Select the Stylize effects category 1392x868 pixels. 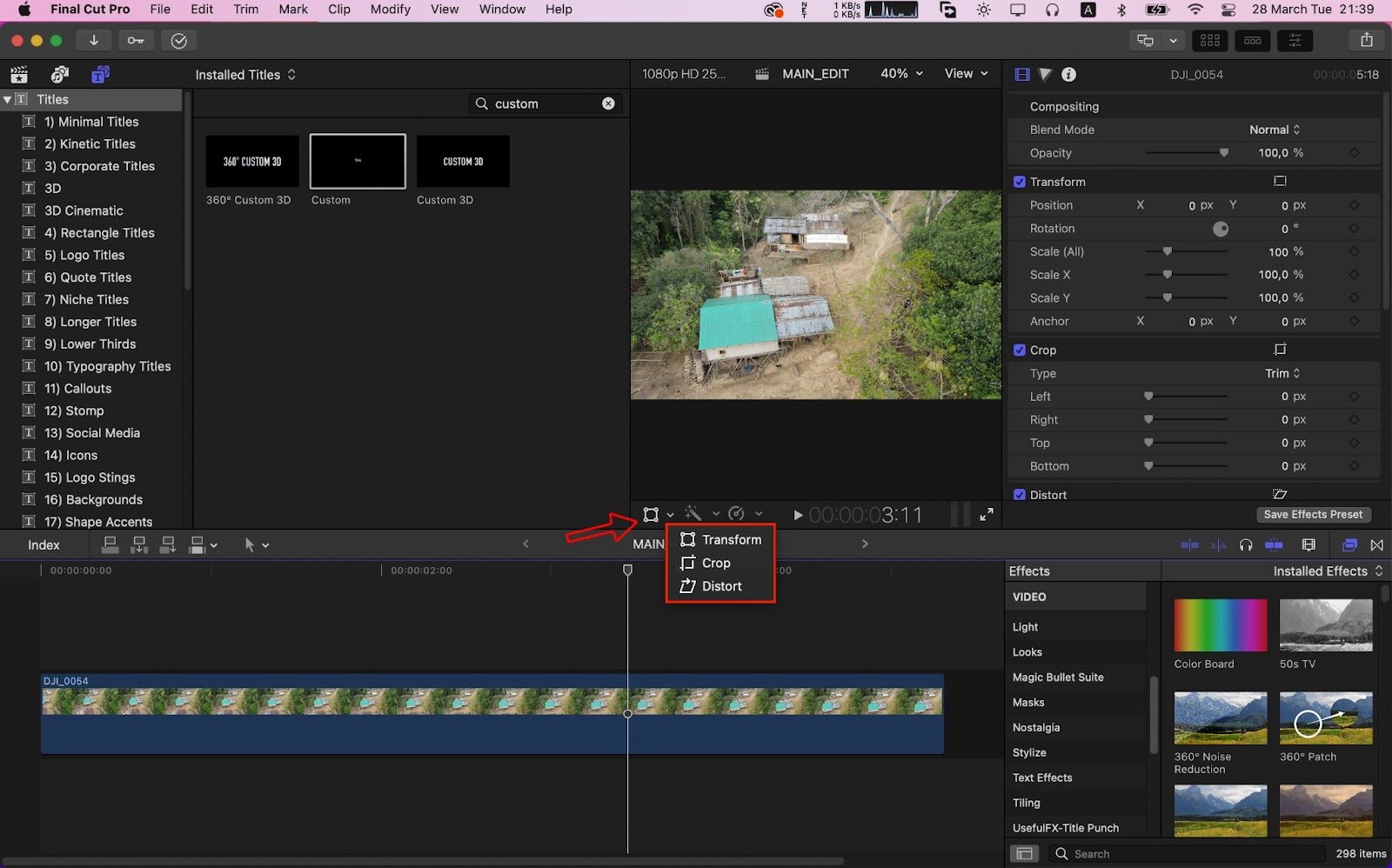1029,753
